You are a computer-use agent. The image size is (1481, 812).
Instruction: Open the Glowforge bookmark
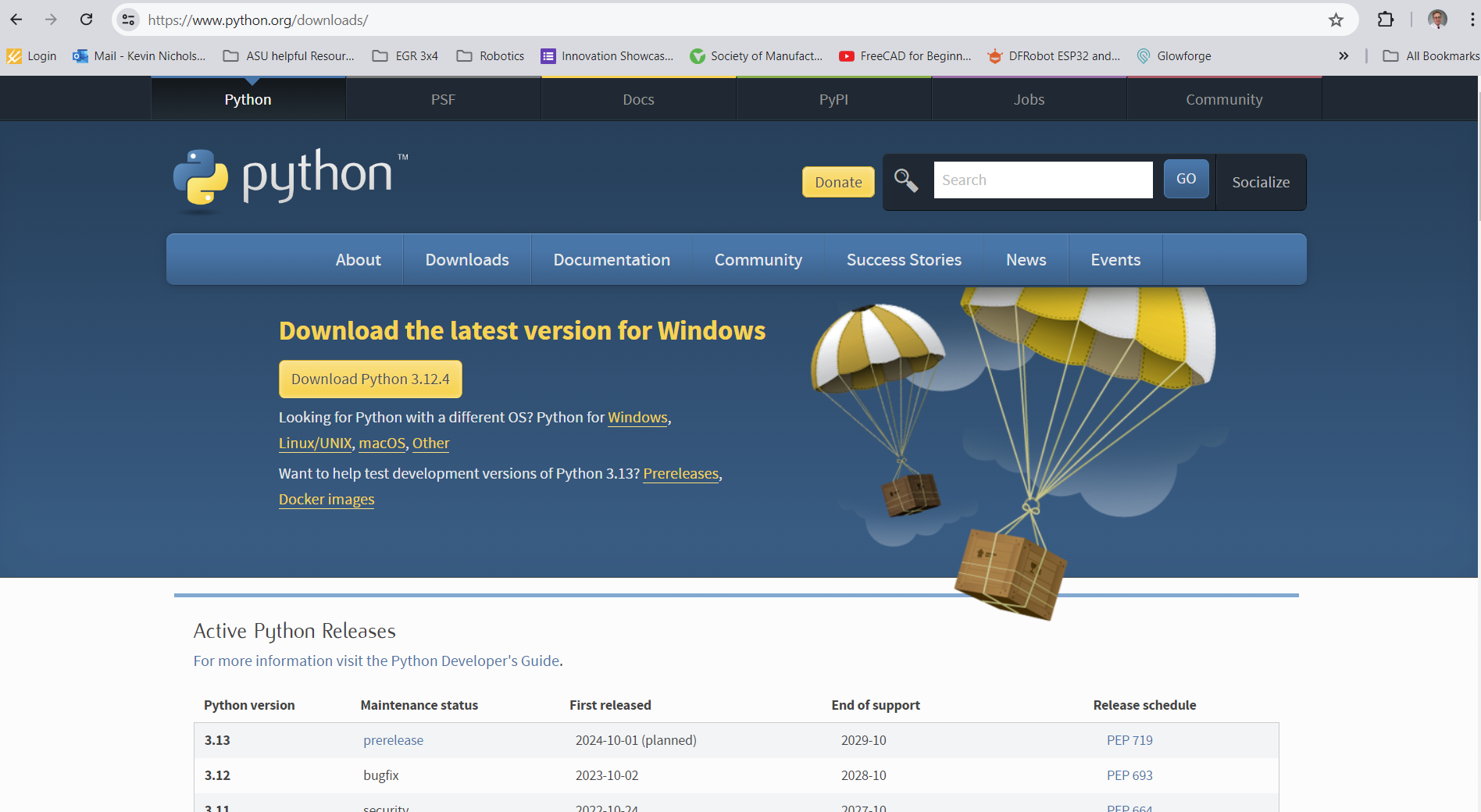tap(1174, 56)
